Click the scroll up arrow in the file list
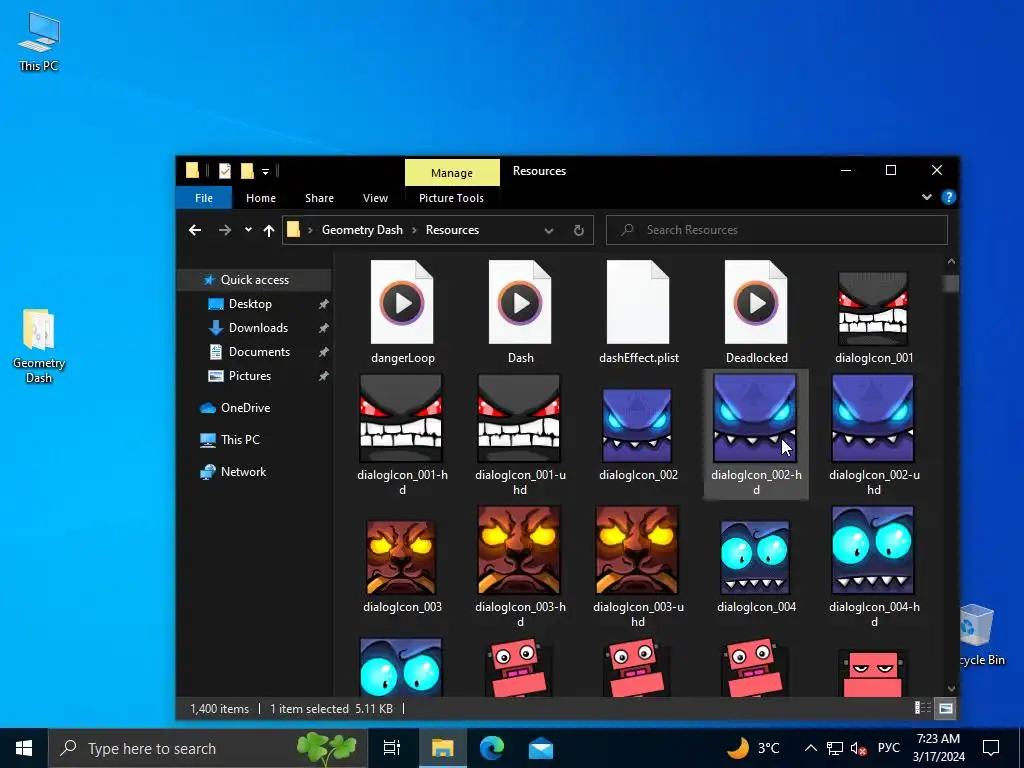Viewport: 1024px width, 768px height. pyautogui.click(x=951, y=261)
